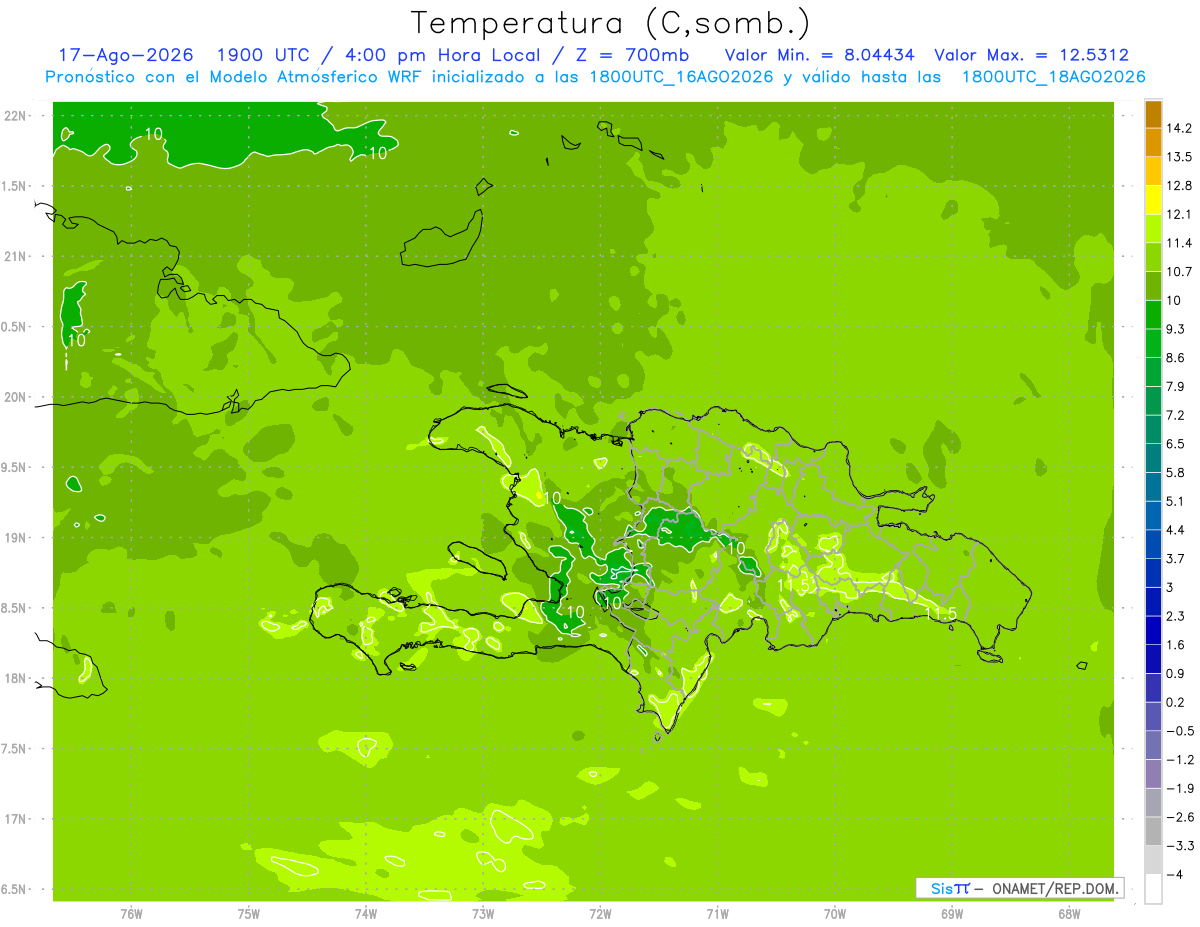1200x927 pixels.
Task: Click the colorbar value "5.1"
Action: pos(1175,501)
